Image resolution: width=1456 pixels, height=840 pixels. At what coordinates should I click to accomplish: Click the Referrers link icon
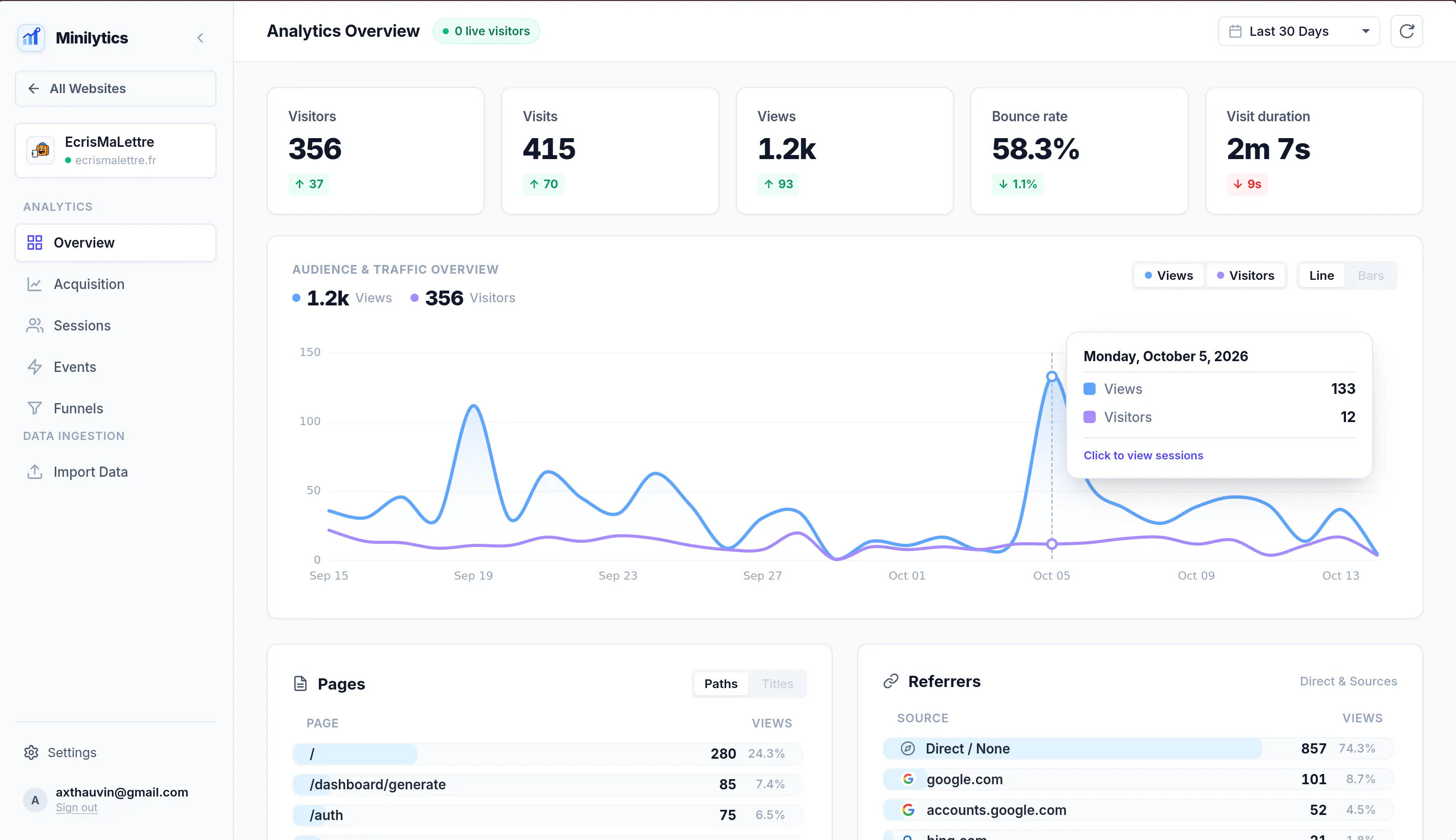point(890,681)
